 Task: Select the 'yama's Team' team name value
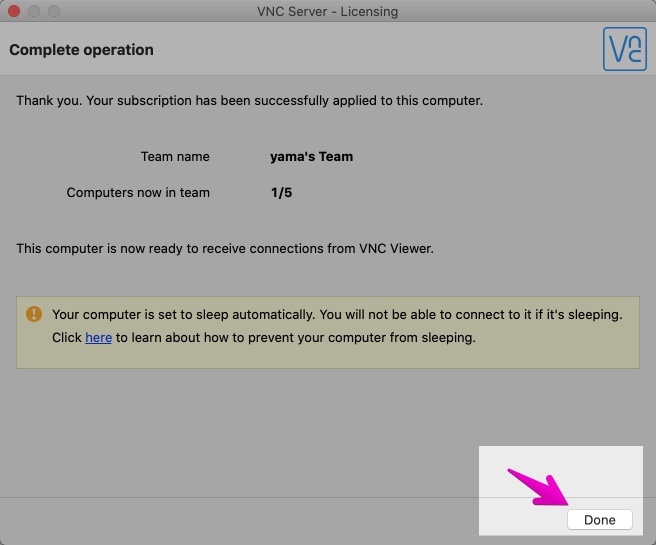tap(311, 156)
